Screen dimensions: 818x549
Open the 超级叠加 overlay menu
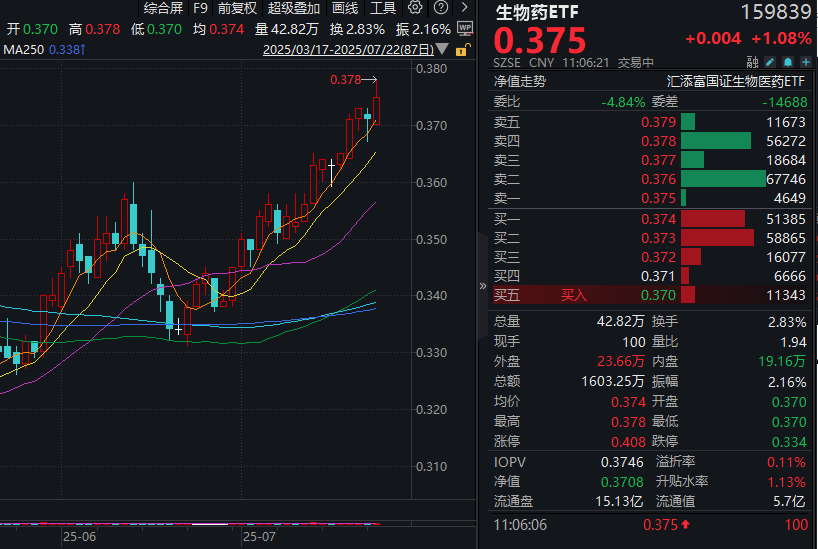click(294, 8)
